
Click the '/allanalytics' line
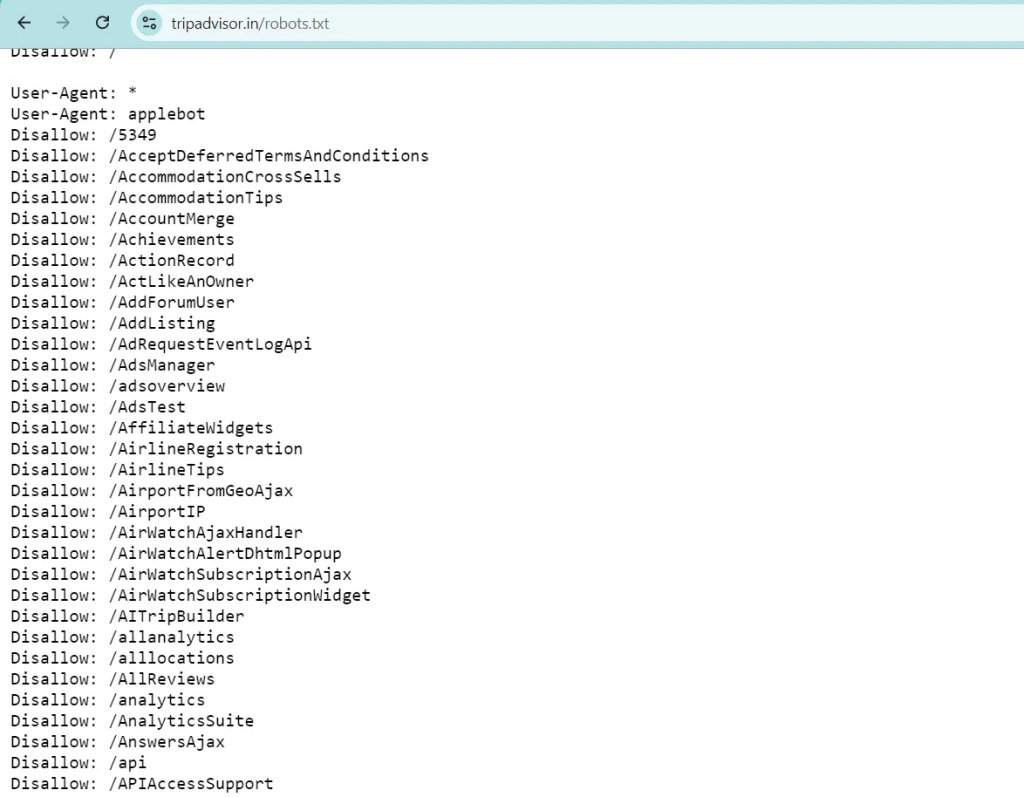(x=122, y=636)
